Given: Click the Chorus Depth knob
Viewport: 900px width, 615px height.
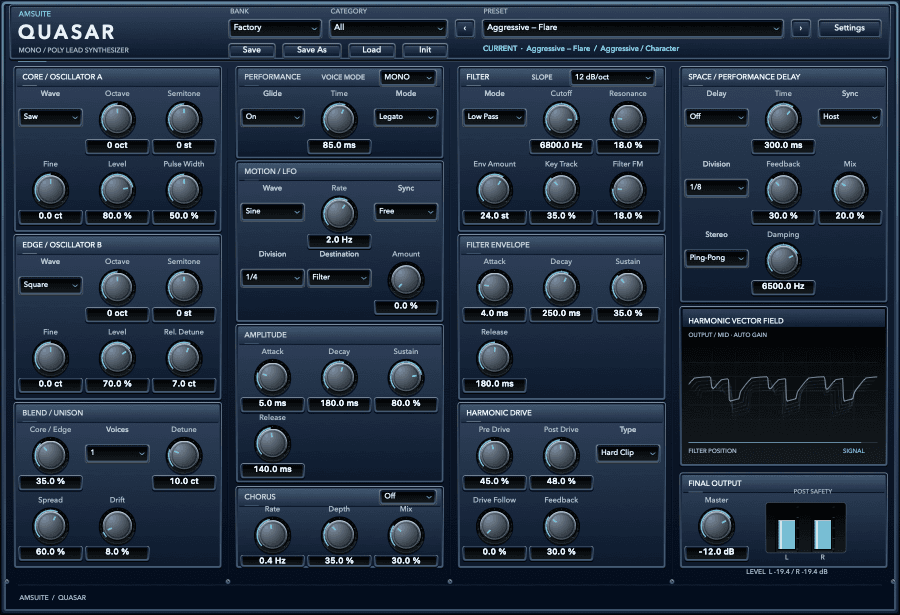Looking at the screenshot, I should point(339,535).
